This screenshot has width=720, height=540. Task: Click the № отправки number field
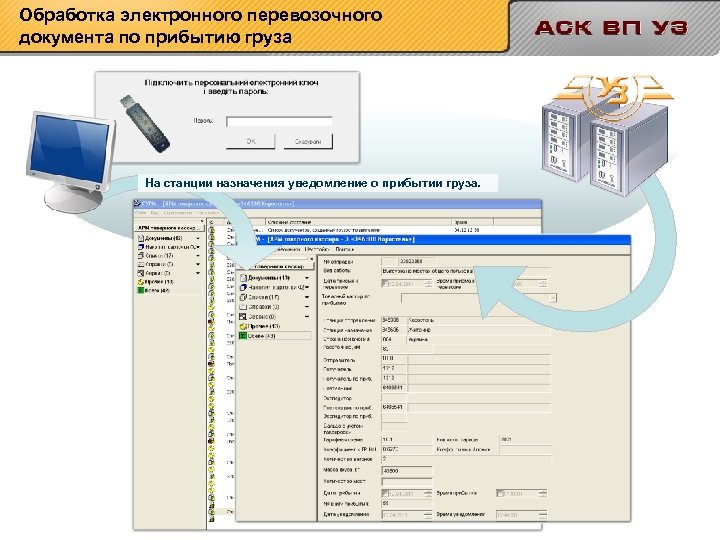pyautogui.click(x=416, y=261)
